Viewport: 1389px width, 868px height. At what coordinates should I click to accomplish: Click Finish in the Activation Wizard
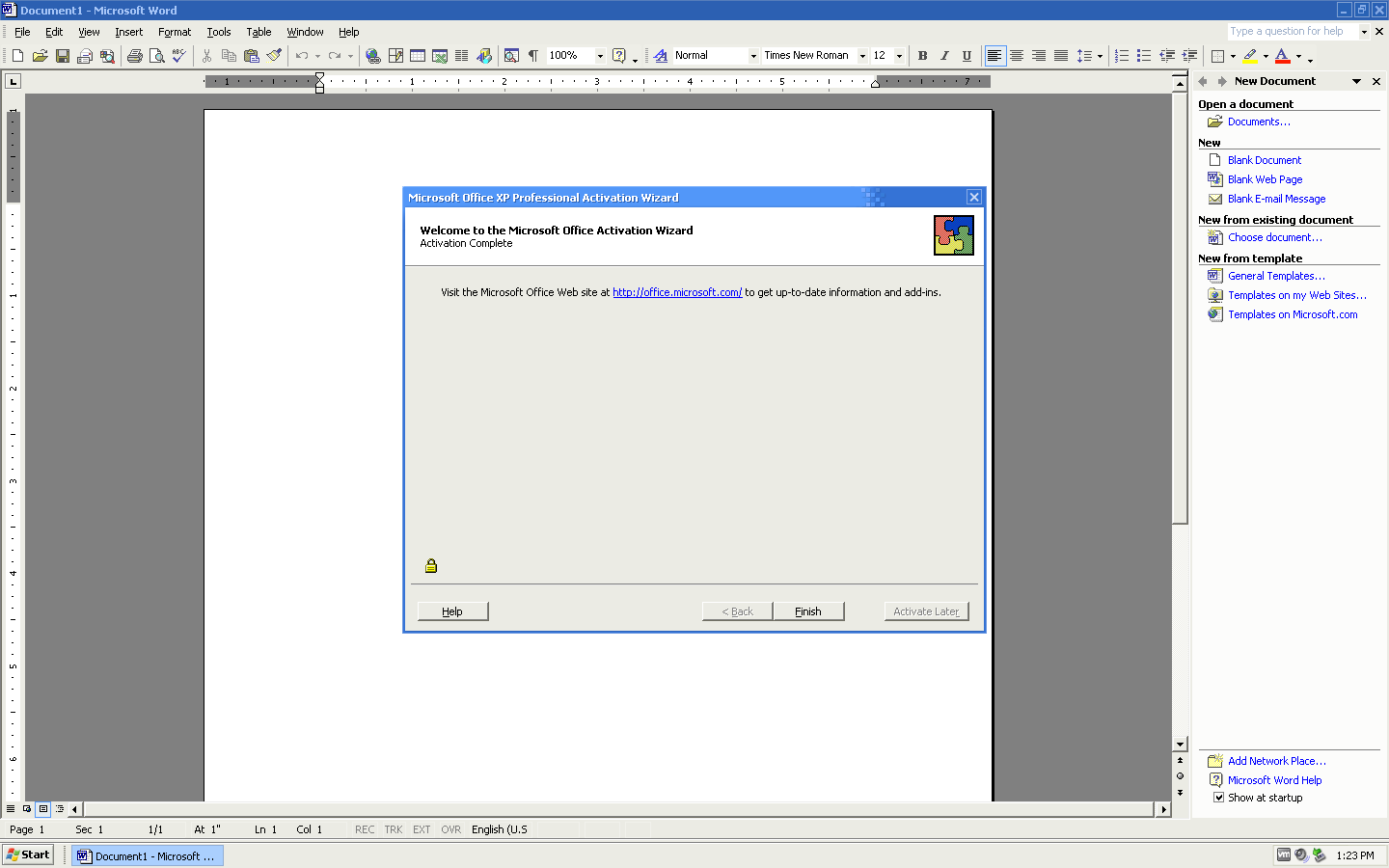coord(809,610)
